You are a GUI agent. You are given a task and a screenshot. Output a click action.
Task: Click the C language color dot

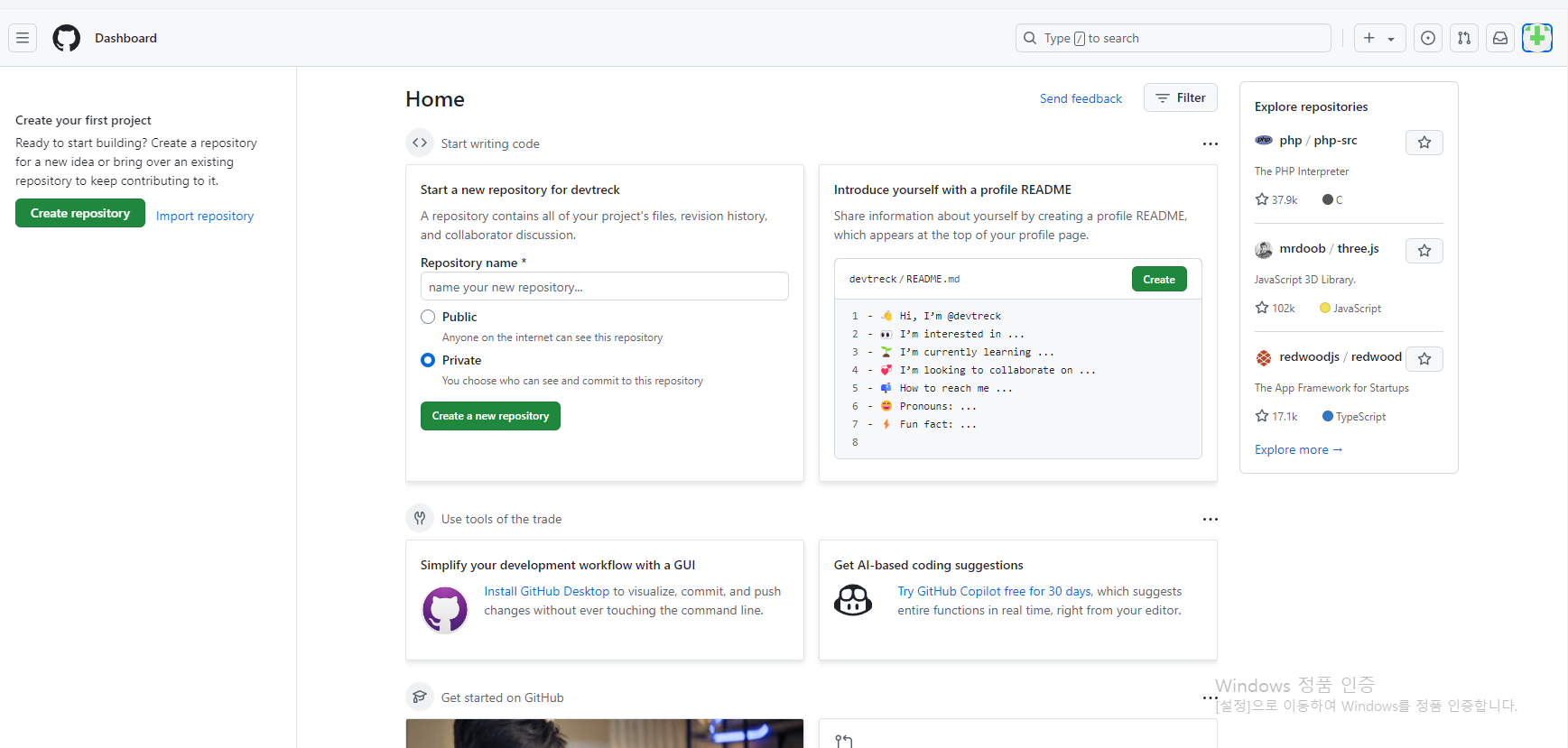[1328, 199]
